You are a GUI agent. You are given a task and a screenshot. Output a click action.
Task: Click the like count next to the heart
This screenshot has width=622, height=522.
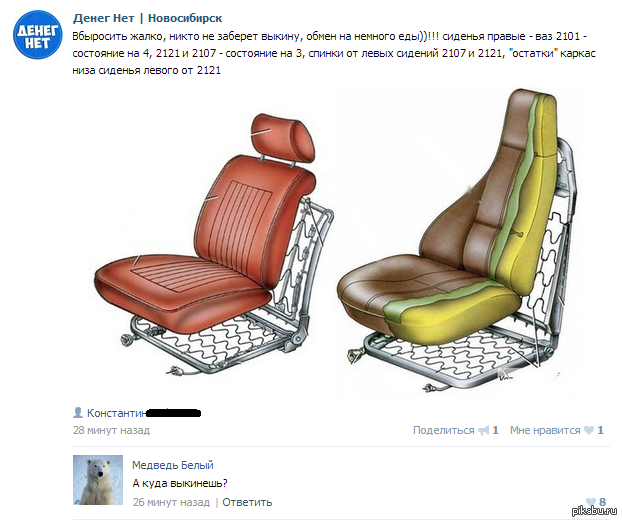tap(600, 430)
